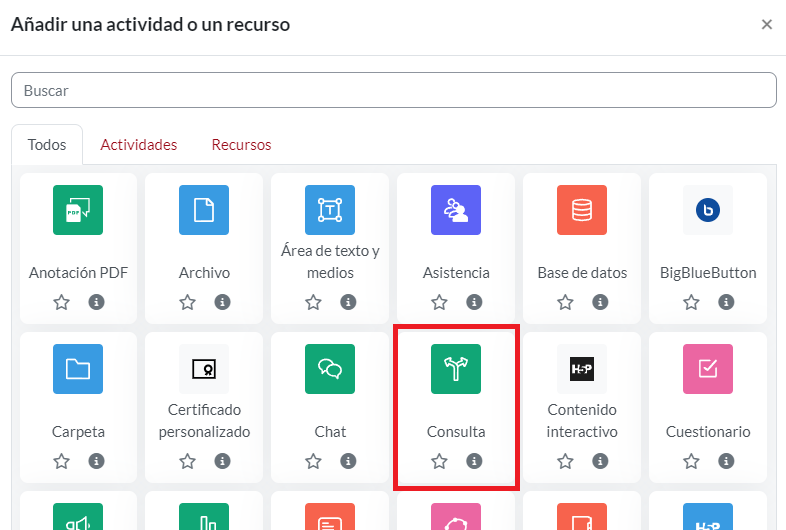Viewport: 786px width, 530px height.
Task: View info for Carpeta
Action: (96, 460)
